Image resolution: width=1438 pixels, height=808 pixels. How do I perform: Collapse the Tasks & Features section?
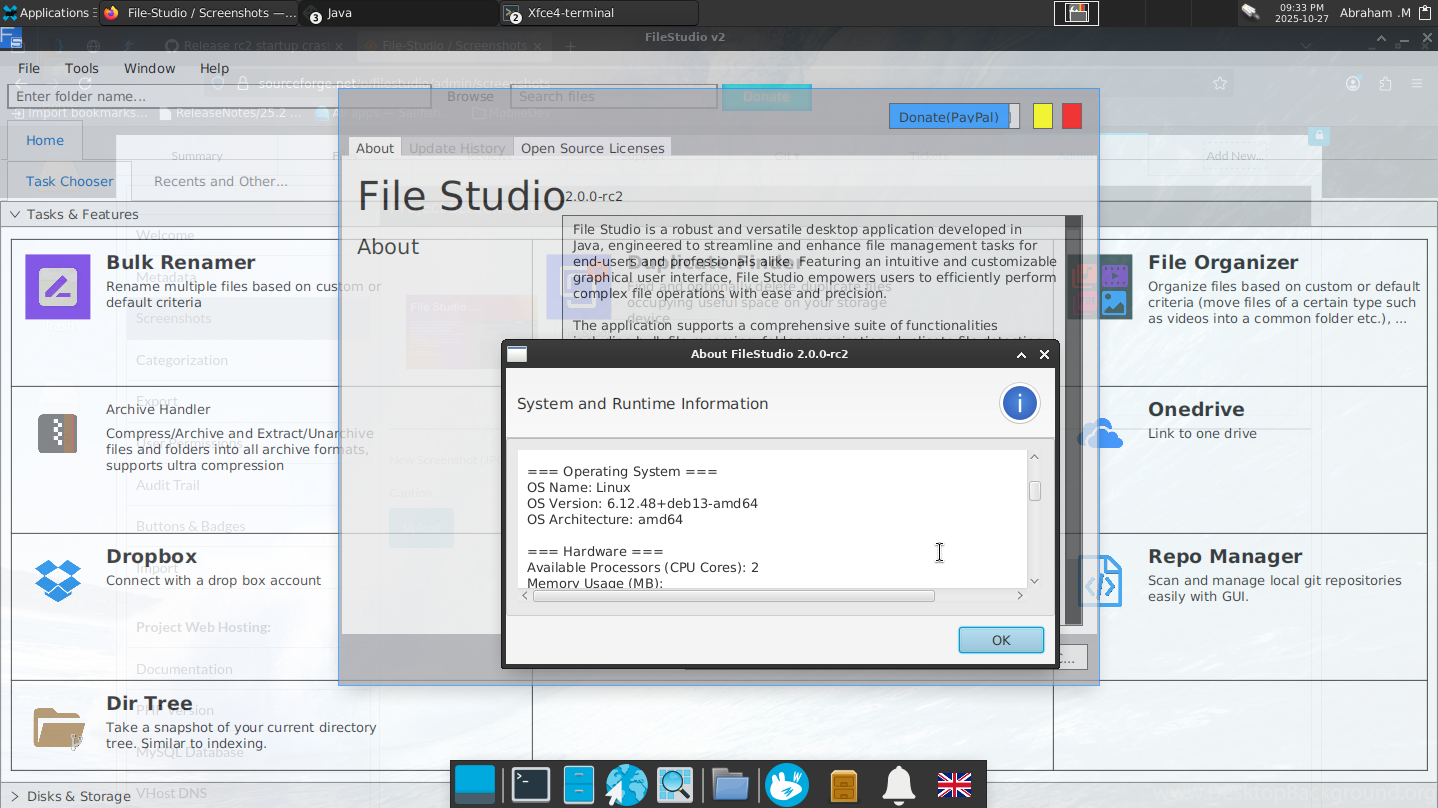[x=15, y=214]
